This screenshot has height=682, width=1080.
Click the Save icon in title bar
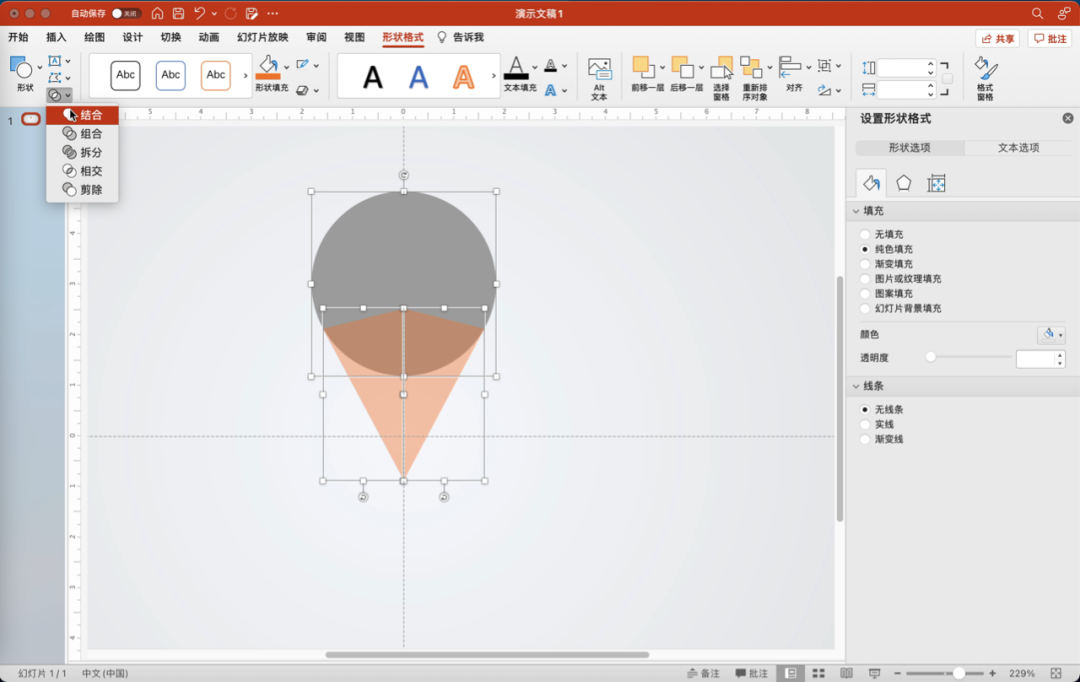tap(178, 13)
